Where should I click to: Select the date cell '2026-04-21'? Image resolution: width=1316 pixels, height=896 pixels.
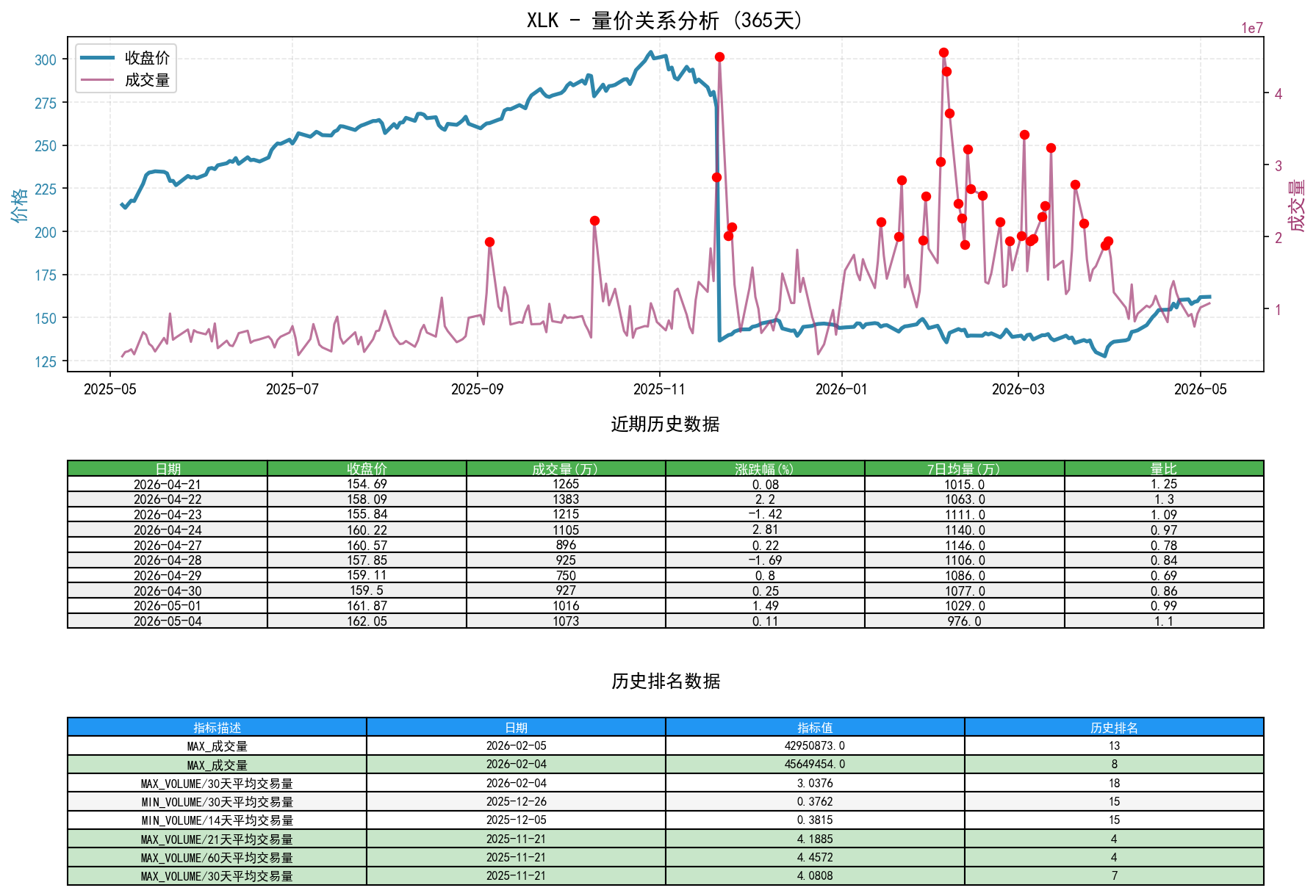click(x=168, y=484)
